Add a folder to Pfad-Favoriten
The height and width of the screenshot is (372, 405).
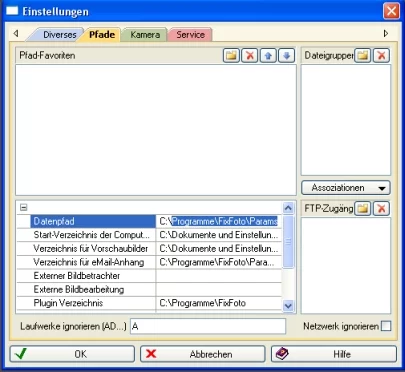[x=231, y=55]
